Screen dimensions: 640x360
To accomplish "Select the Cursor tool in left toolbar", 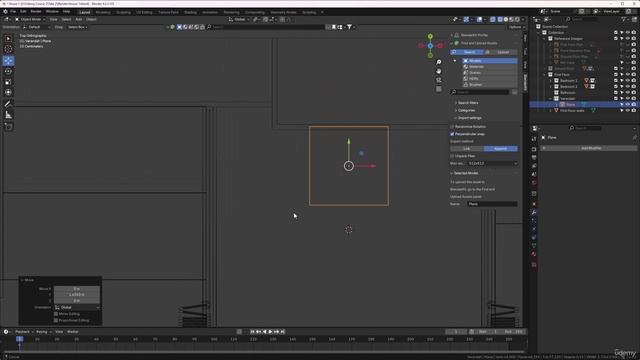I will (8, 49).
